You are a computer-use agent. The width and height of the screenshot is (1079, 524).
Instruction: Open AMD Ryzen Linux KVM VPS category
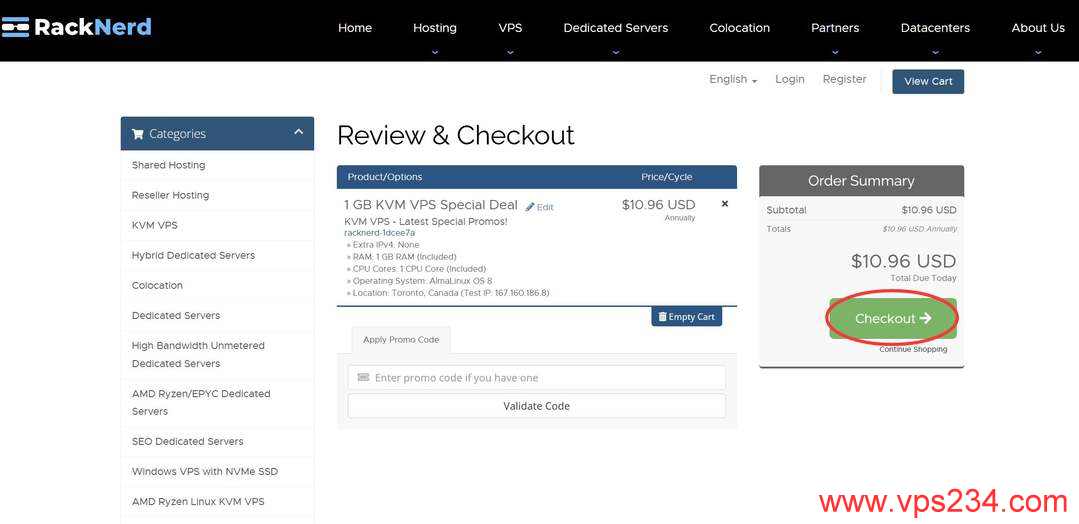(217, 501)
